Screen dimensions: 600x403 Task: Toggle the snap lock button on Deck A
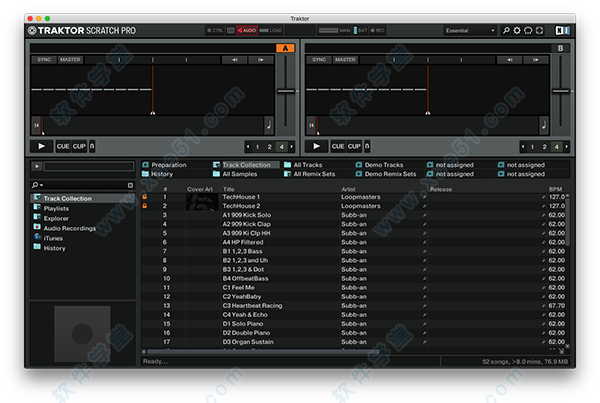92,146
